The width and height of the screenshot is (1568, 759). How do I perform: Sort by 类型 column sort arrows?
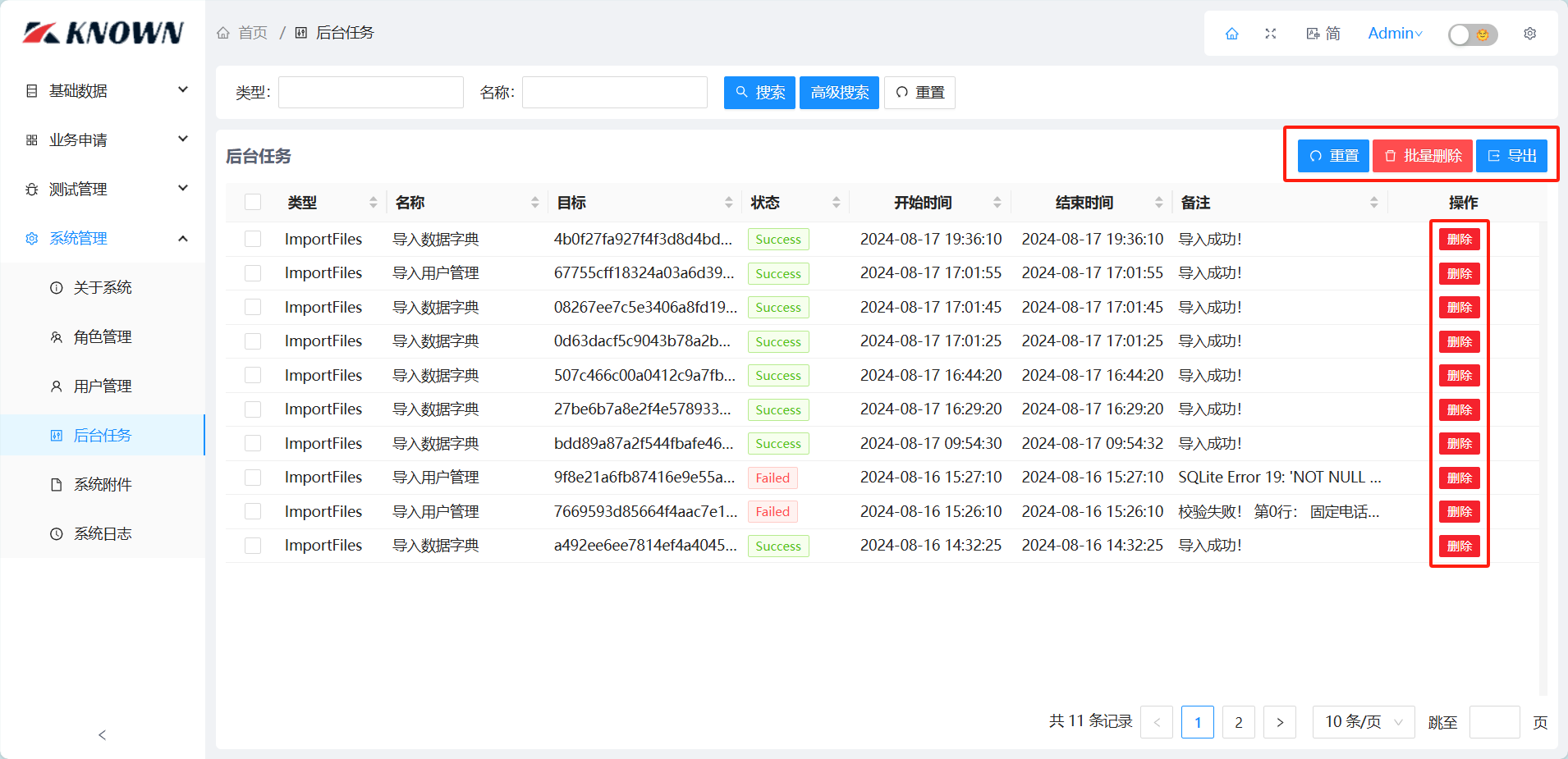click(374, 203)
